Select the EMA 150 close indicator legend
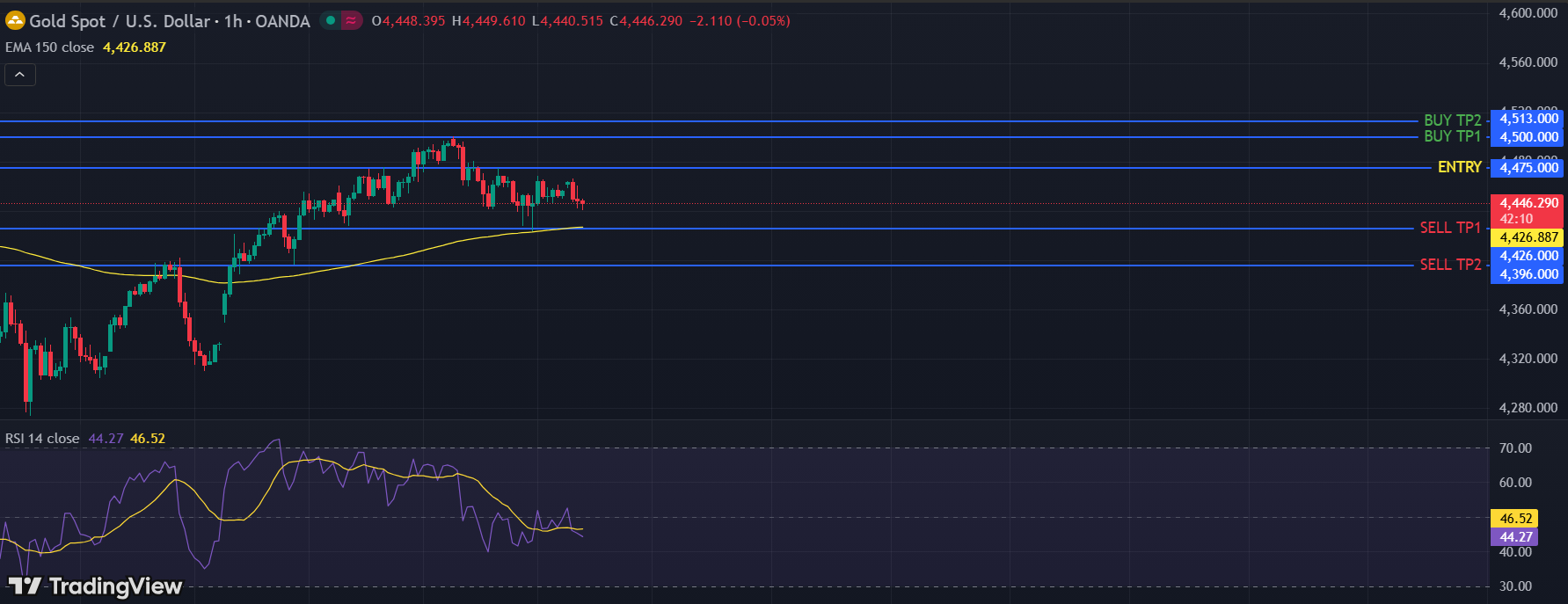 click(50, 47)
